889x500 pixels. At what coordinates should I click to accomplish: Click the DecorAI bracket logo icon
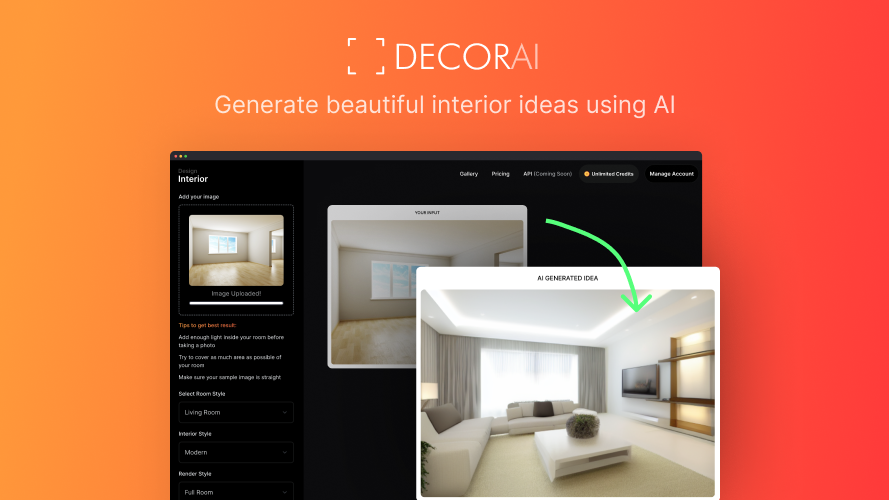tap(366, 56)
